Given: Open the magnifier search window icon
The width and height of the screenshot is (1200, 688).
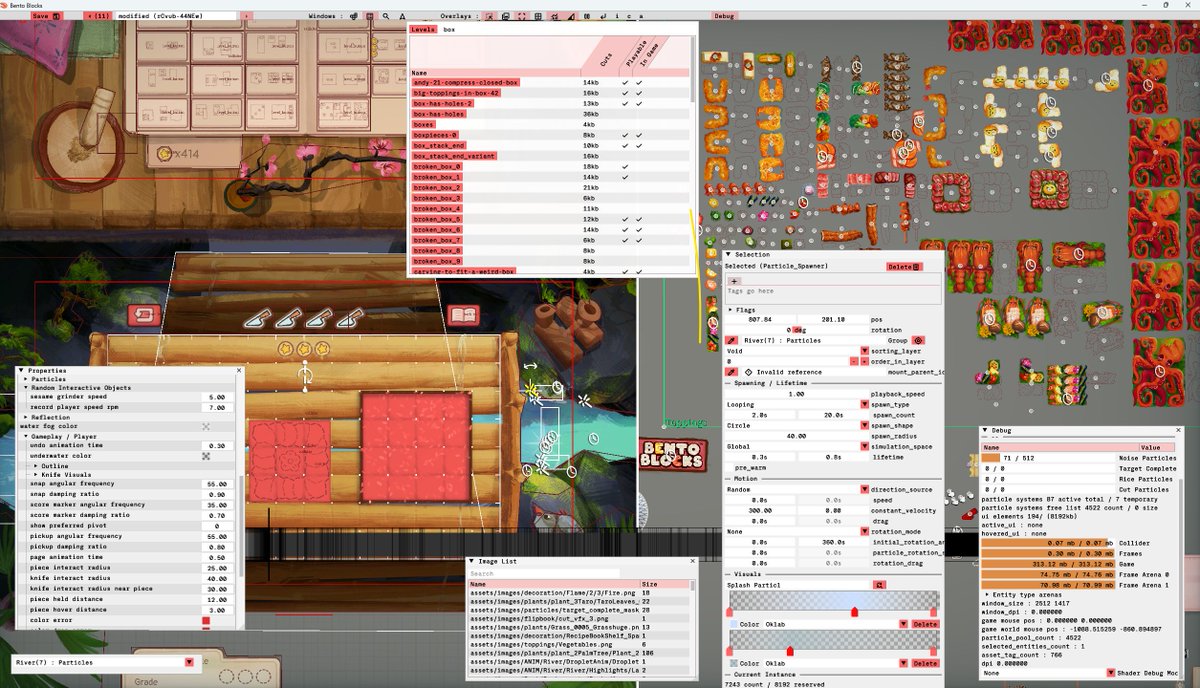Looking at the screenshot, I should point(386,16).
